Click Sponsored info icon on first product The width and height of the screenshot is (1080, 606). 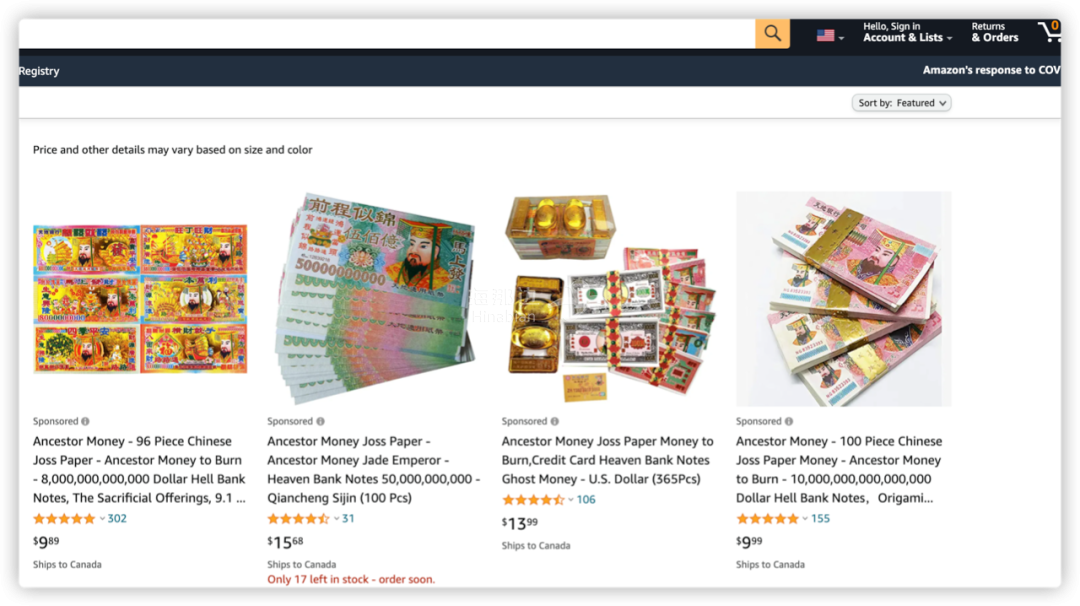click(85, 421)
